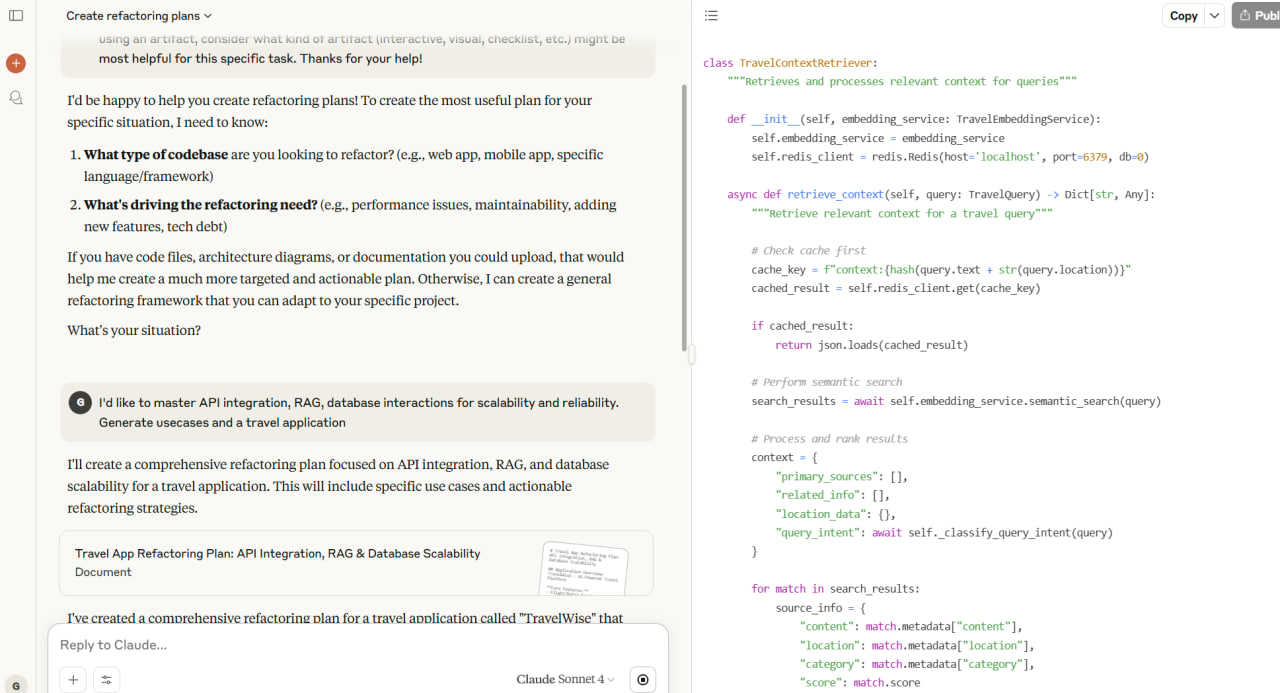This screenshot has width=1280, height=693.
Task: Open the Travel App Refactoring Plan document card
Action: 356,563
